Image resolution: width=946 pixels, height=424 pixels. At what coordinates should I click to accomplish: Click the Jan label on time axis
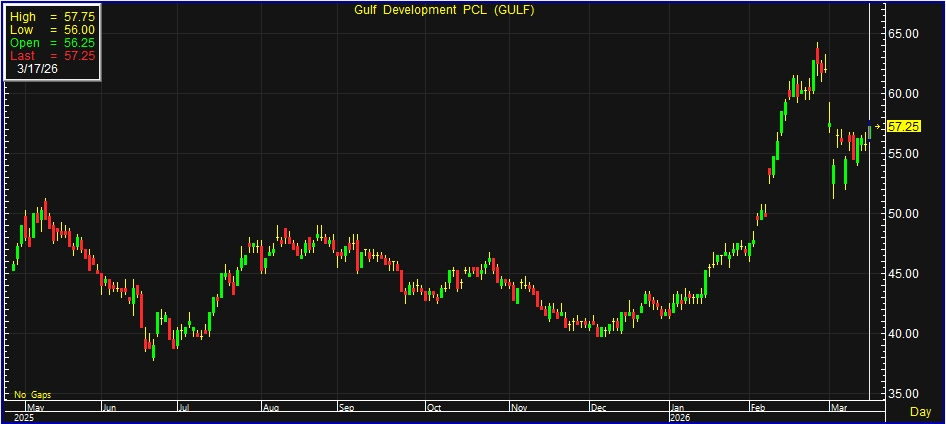[x=678, y=408]
